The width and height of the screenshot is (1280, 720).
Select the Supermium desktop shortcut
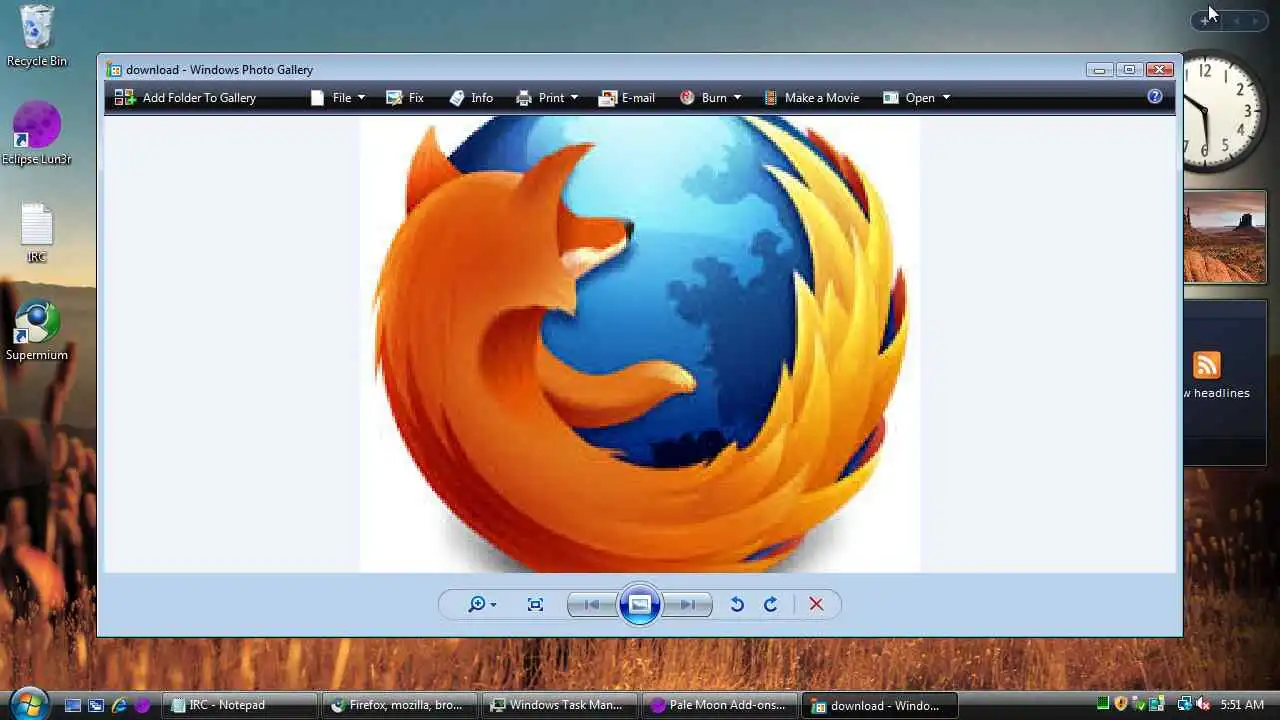[x=37, y=331]
